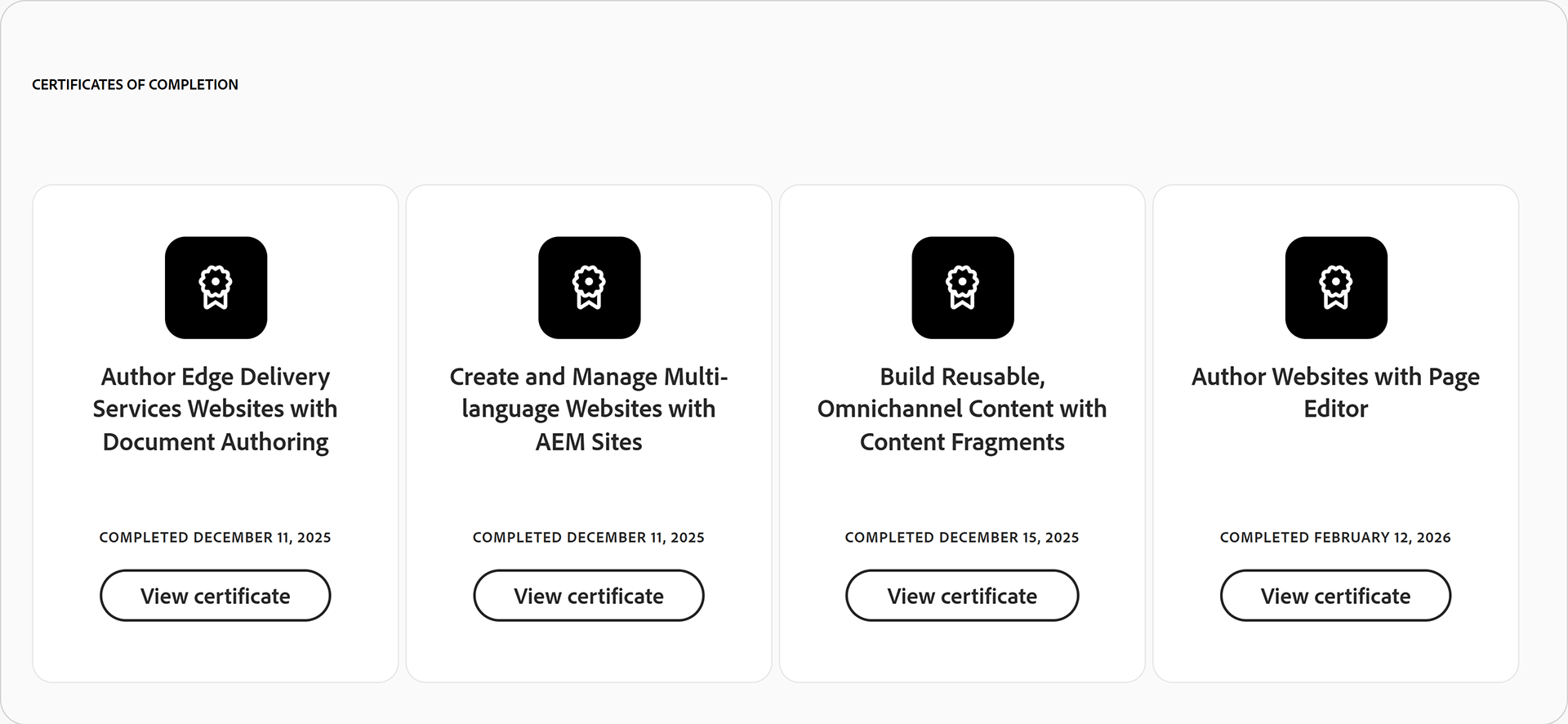1568x724 pixels.
Task: Click the badge icon on Author Edge Delivery Services certificate
Action: point(216,288)
